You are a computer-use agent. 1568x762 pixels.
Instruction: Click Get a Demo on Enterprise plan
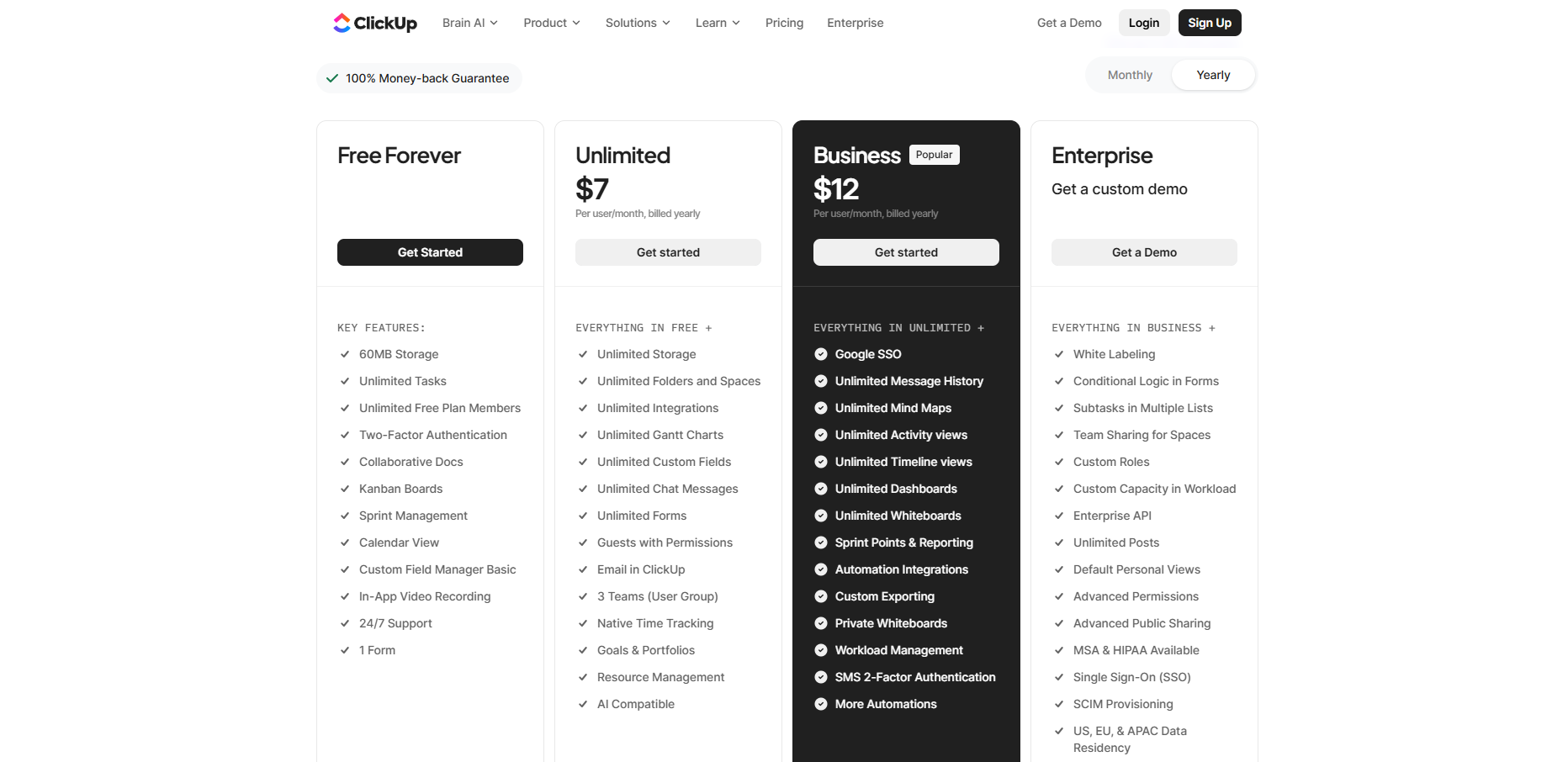point(1144,252)
